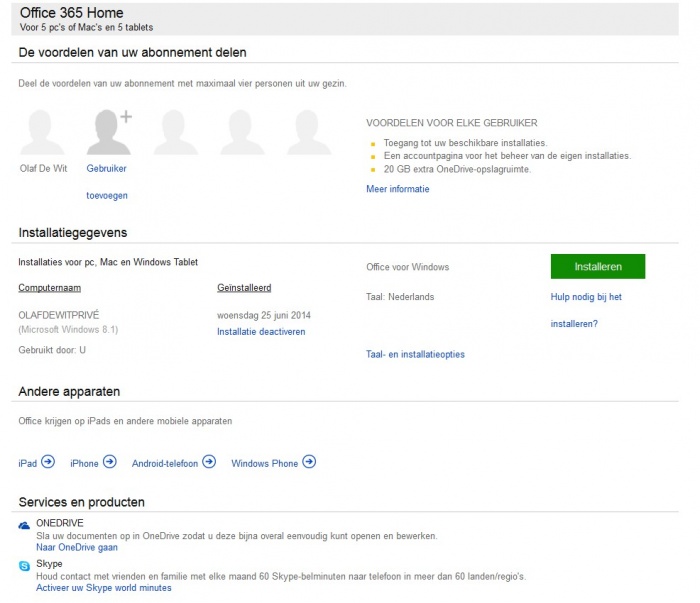Open the Meer informatie link
This screenshot has width=700, height=603.
tap(398, 189)
